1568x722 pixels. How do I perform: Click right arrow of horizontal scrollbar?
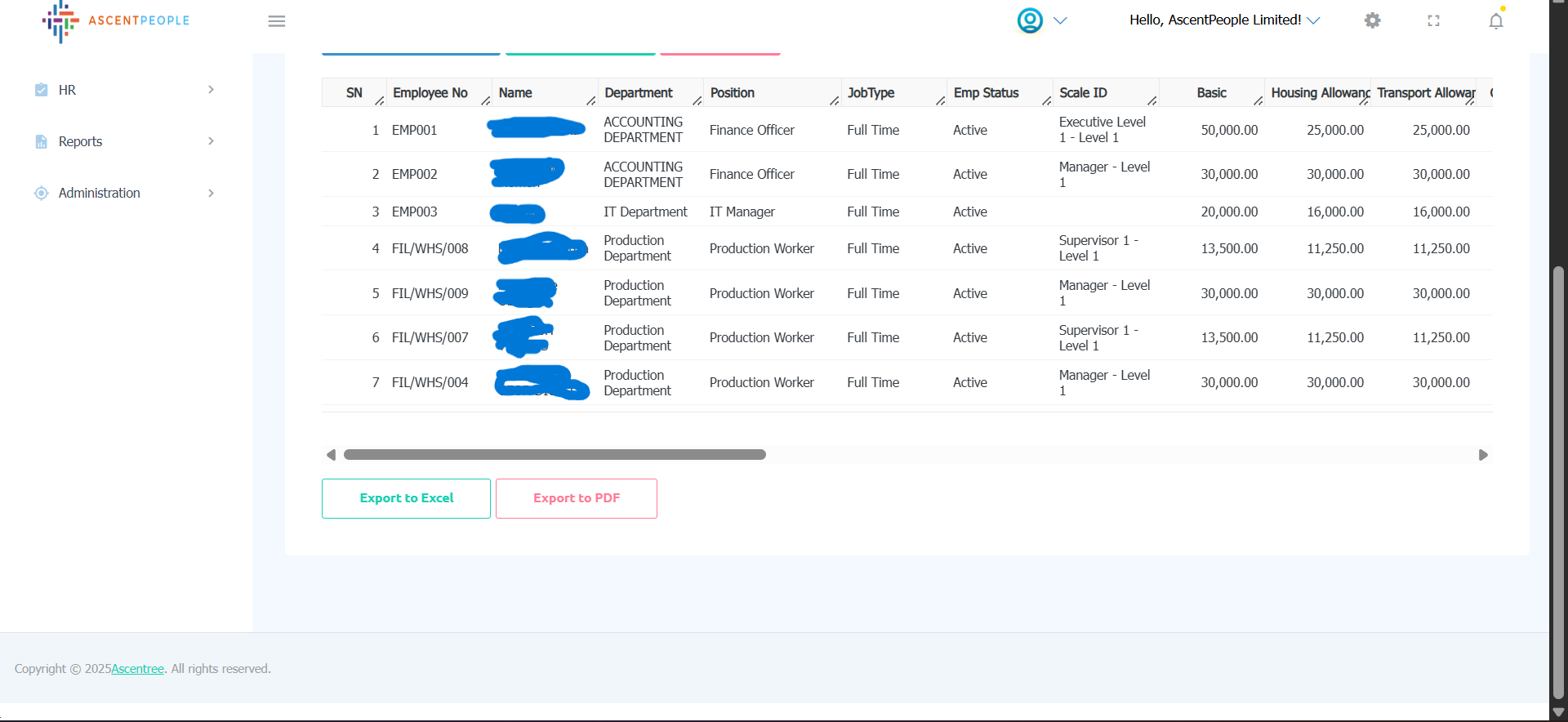coord(1483,455)
